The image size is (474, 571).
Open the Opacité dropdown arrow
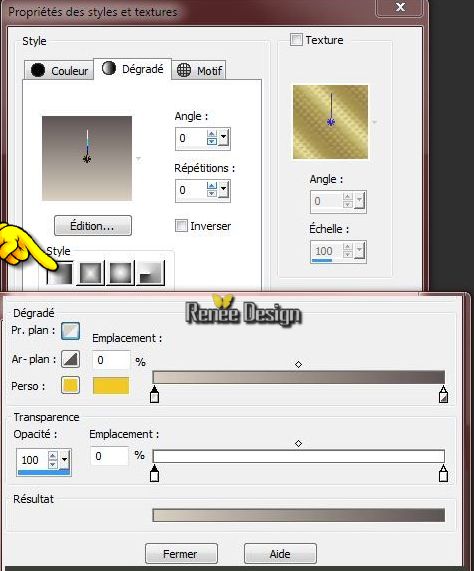(64, 460)
